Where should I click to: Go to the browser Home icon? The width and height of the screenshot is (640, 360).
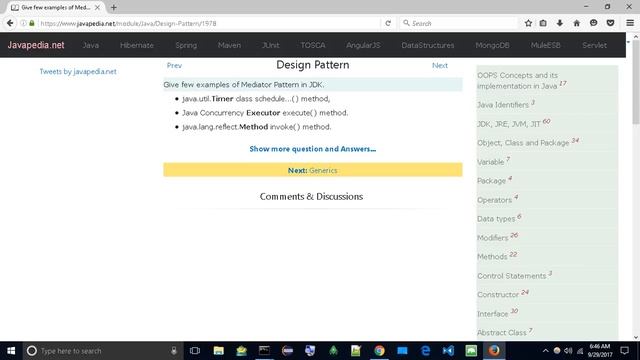point(576,23)
